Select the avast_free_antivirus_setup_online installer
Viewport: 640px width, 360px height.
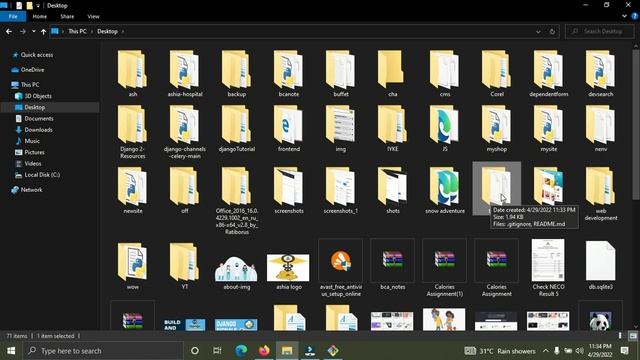pyautogui.click(x=340, y=268)
